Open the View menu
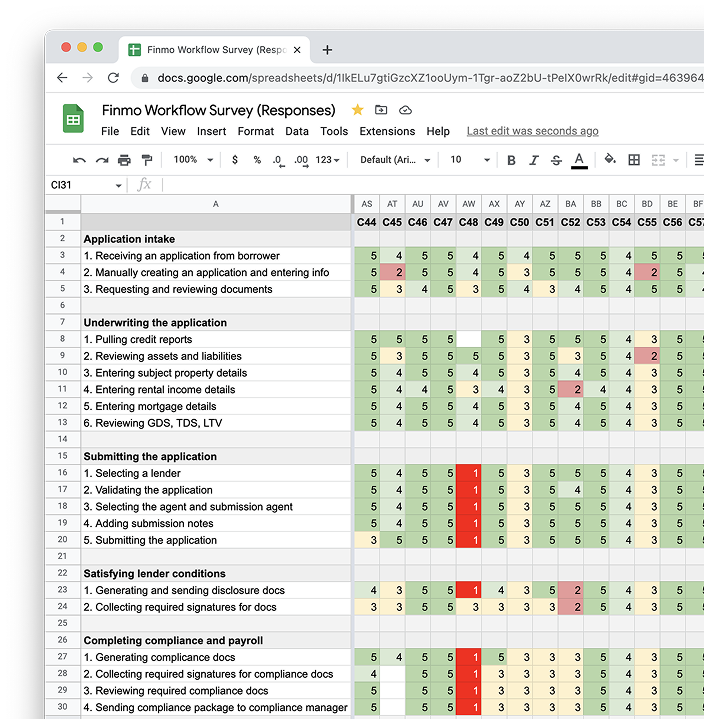This screenshot has height=719, width=704. coord(173,131)
